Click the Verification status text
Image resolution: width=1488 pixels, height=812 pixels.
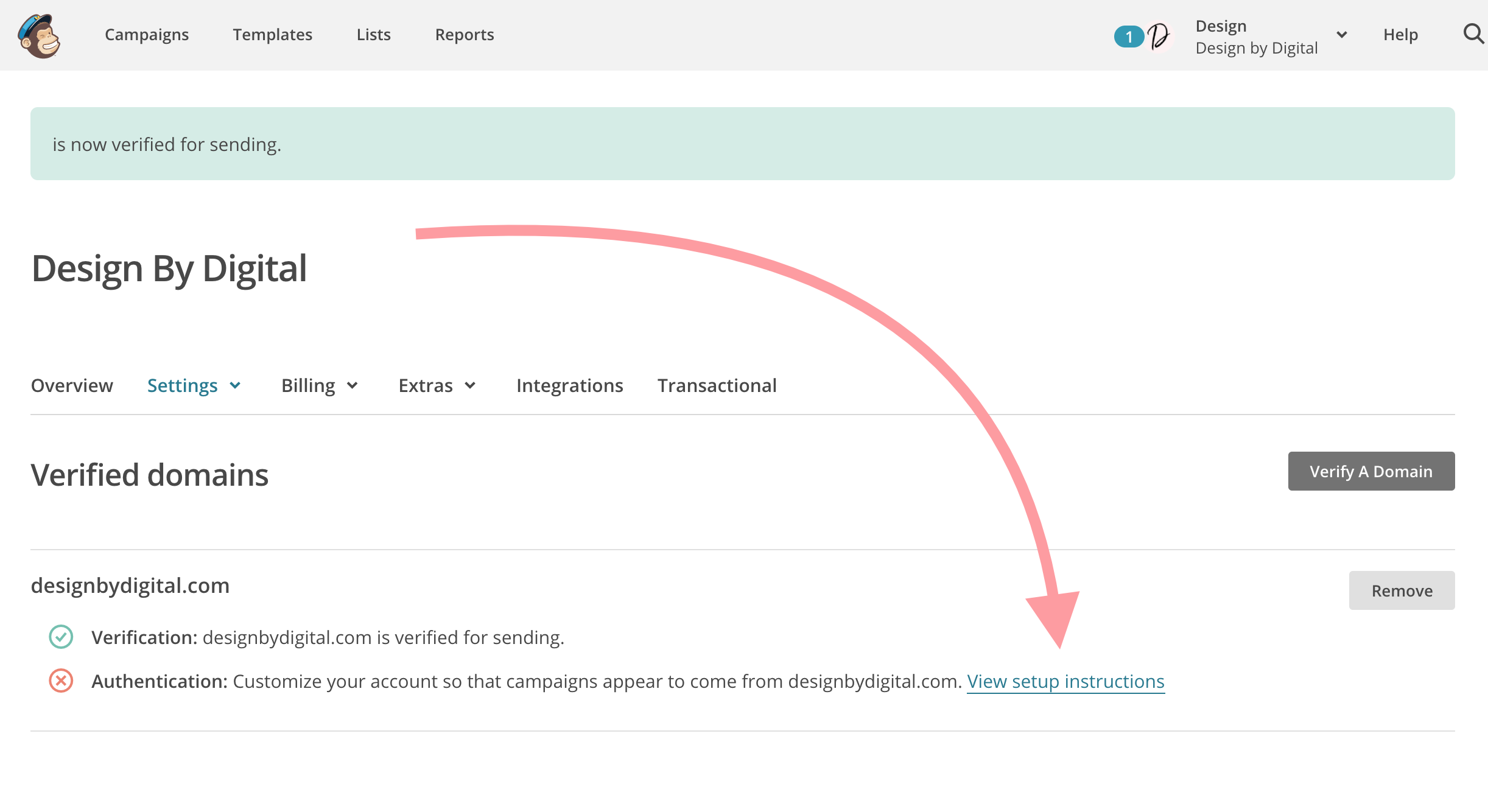click(x=328, y=637)
